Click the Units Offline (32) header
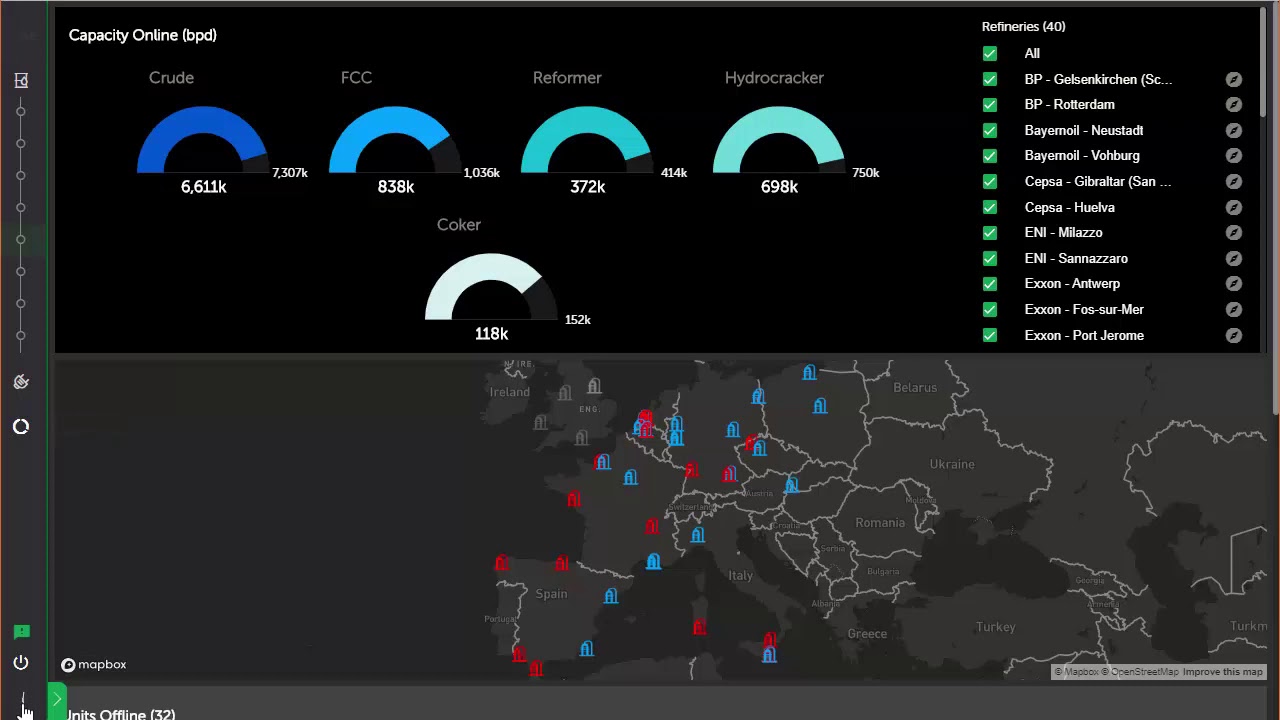The width and height of the screenshot is (1280, 720). tap(121, 714)
